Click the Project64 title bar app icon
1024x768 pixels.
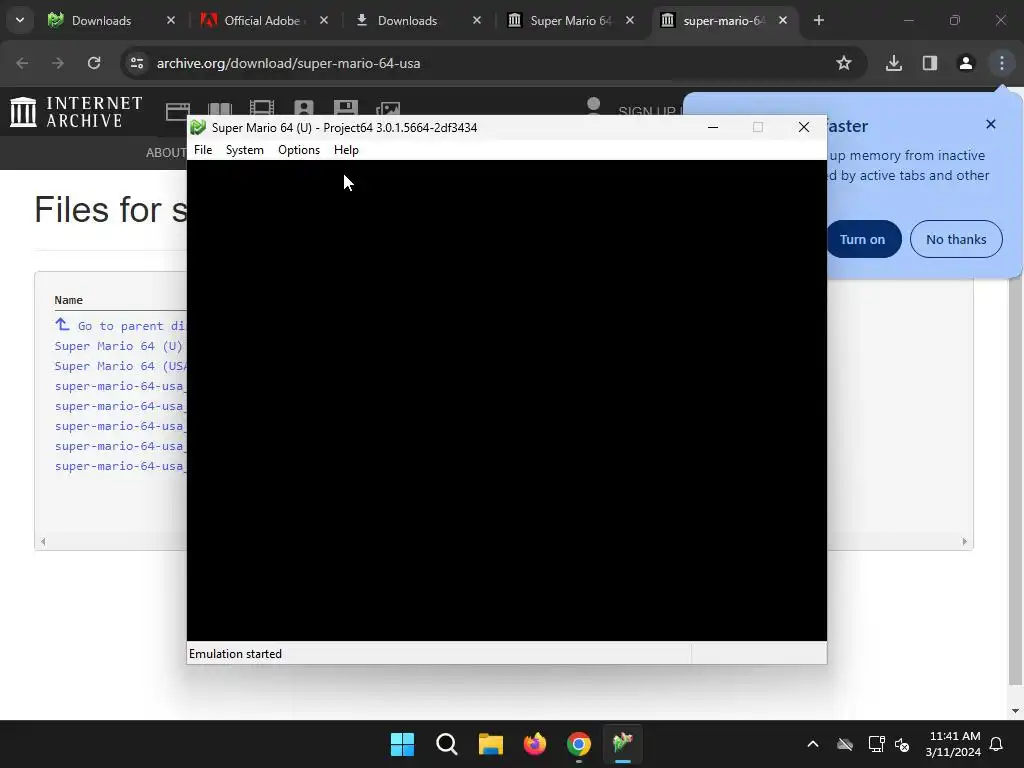pos(198,127)
